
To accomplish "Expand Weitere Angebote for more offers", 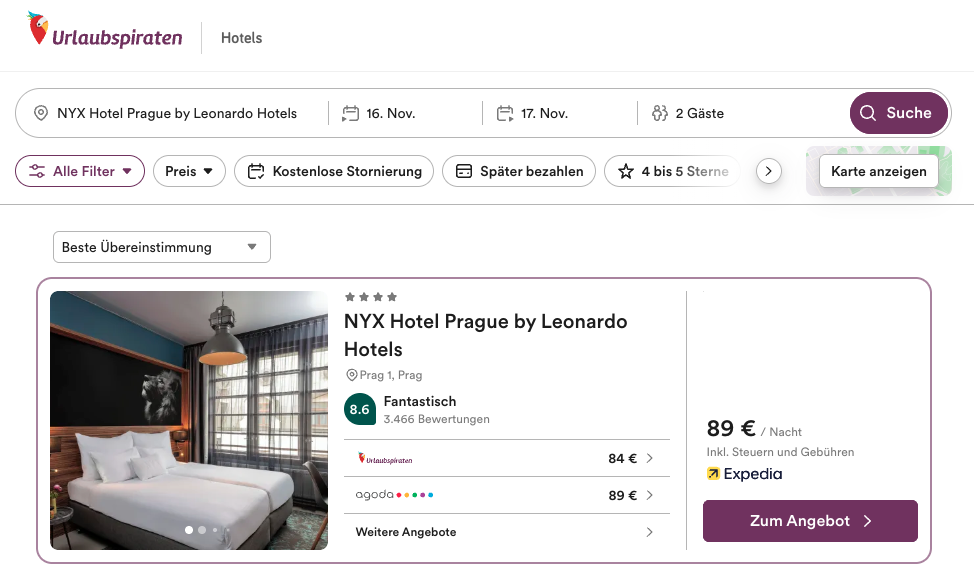I will coord(506,532).
